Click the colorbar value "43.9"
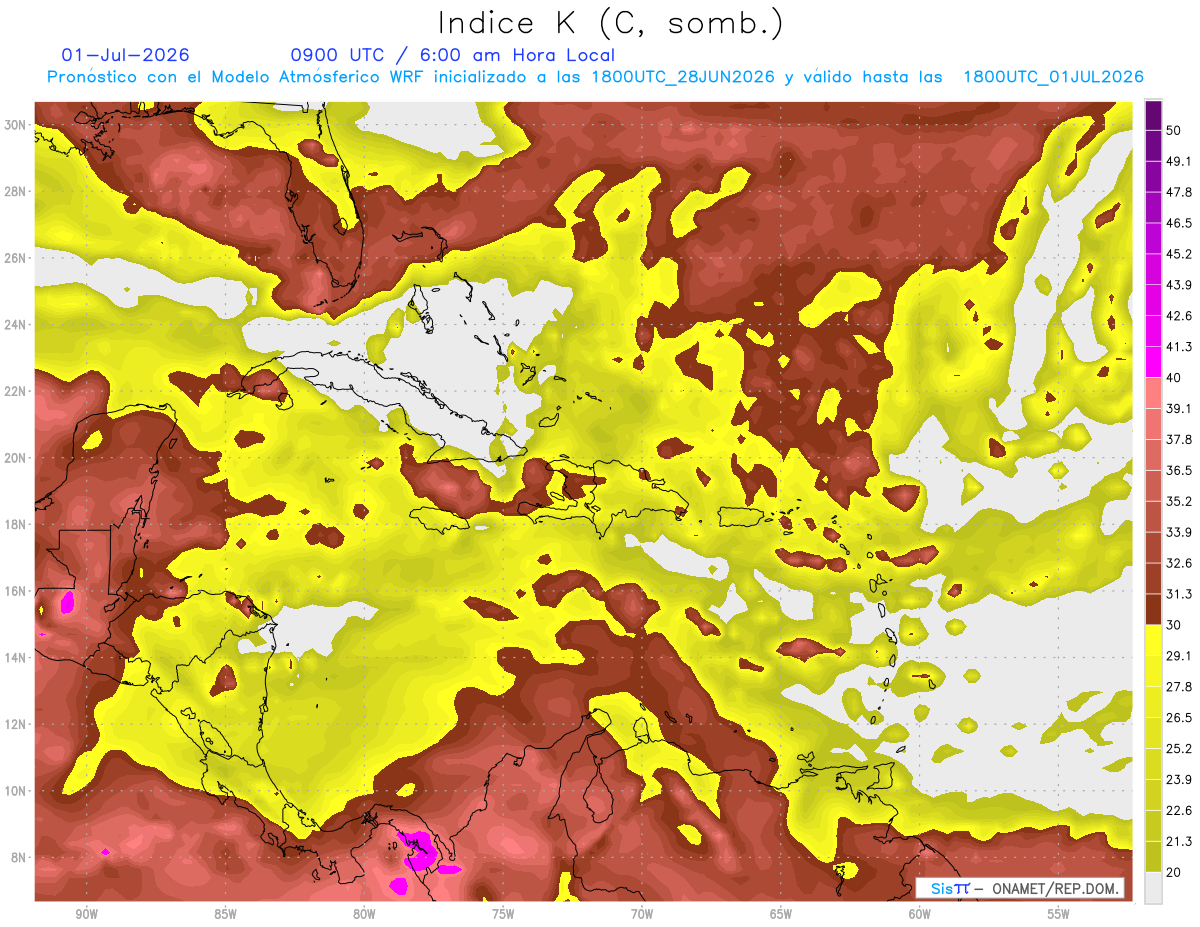Screen dimensions: 1200x927 [1179, 285]
